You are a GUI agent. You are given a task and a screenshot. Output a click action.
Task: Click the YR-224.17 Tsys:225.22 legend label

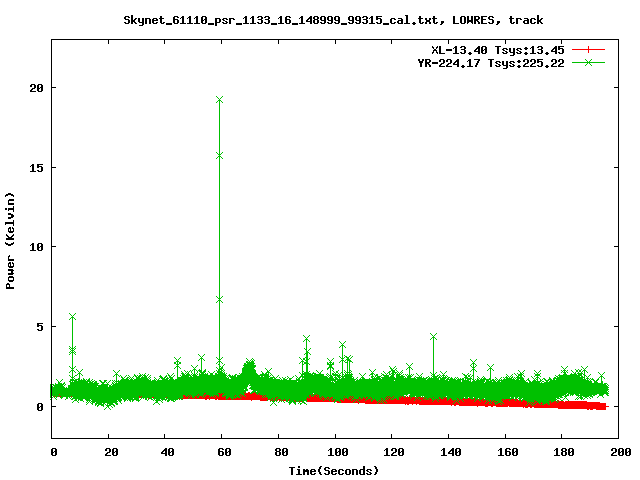tap(491, 62)
